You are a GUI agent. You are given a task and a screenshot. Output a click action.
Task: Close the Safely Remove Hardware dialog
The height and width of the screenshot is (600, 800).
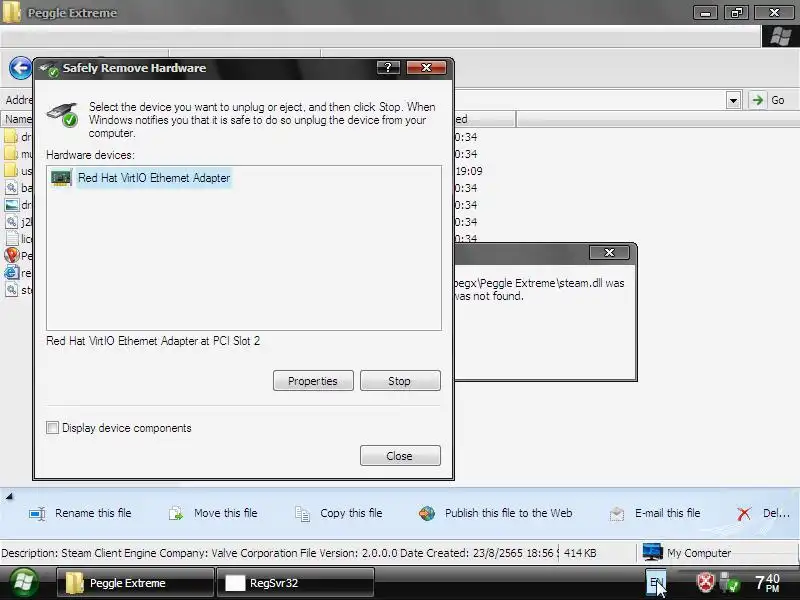point(400,456)
